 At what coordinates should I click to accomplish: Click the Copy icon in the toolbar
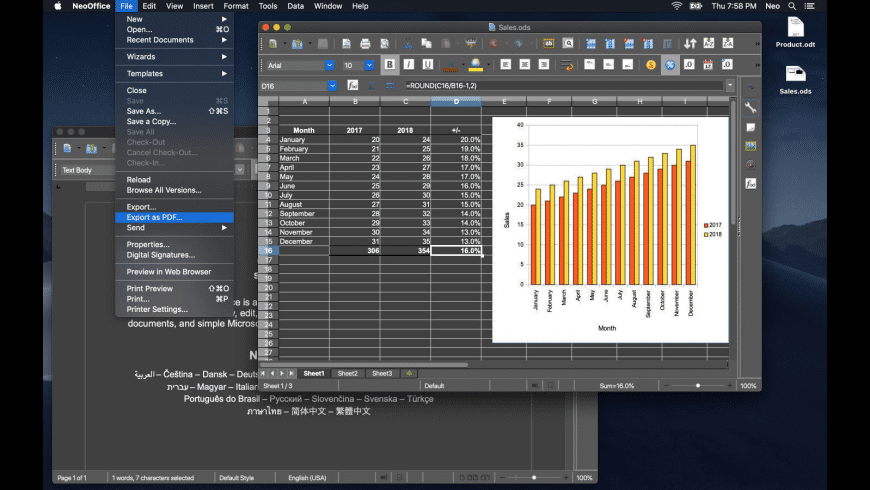click(x=426, y=43)
